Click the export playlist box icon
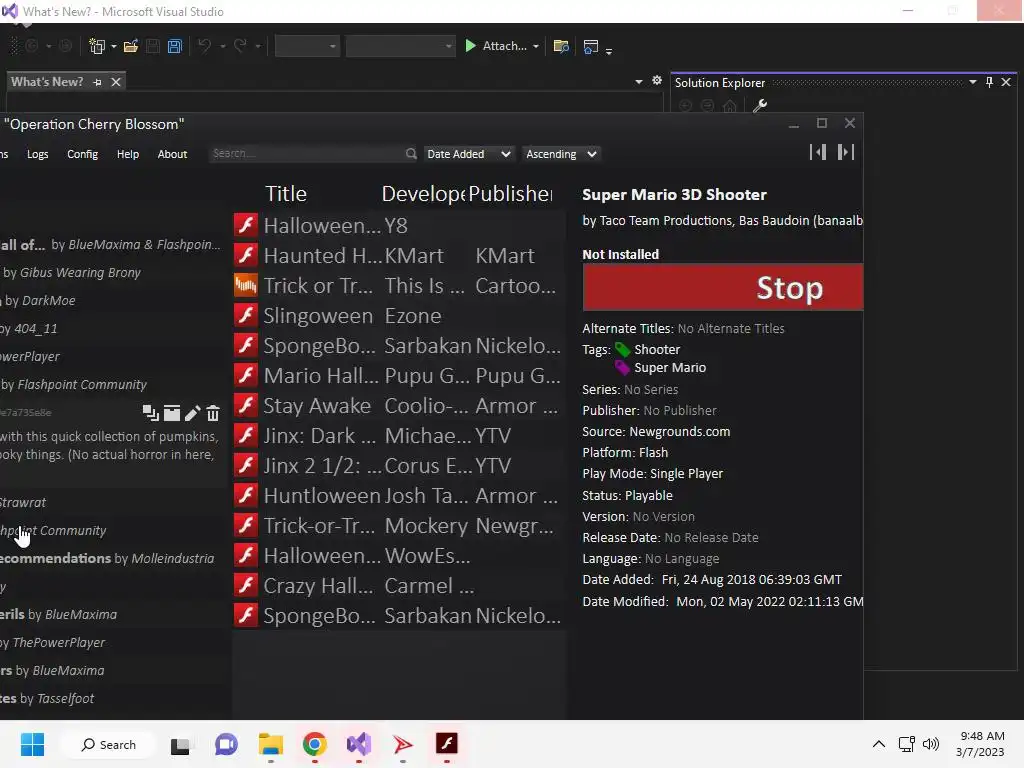1024x768 pixels. [x=172, y=413]
